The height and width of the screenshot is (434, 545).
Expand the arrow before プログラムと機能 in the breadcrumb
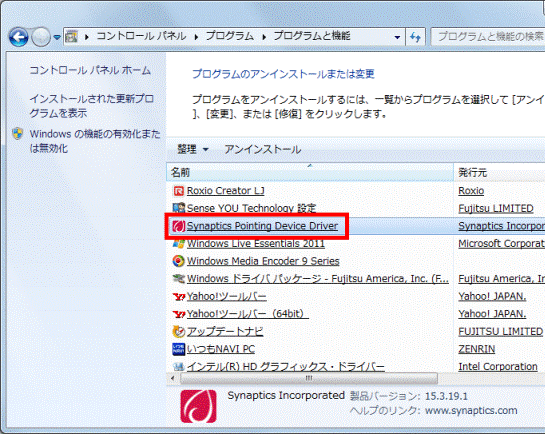click(264, 36)
